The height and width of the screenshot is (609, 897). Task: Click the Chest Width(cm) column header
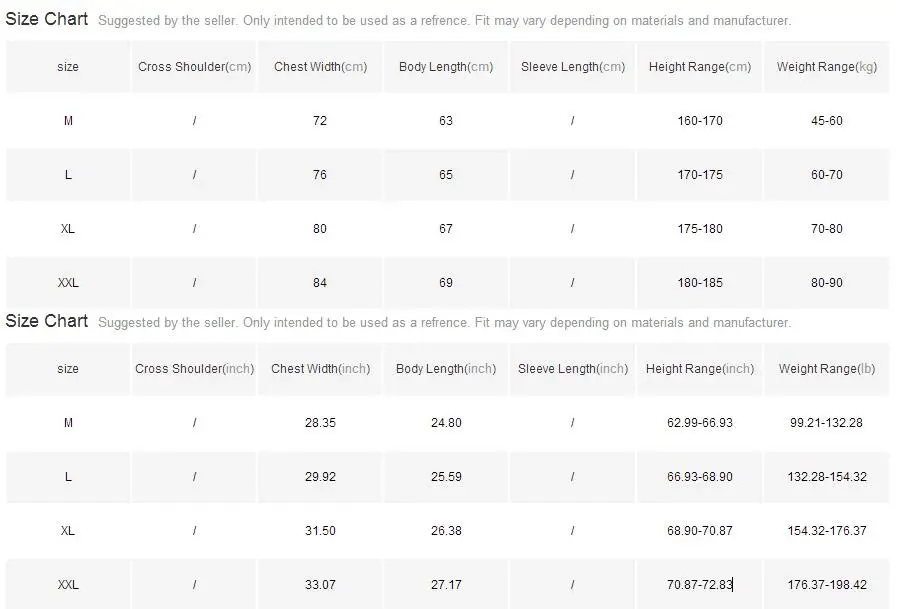(320, 67)
